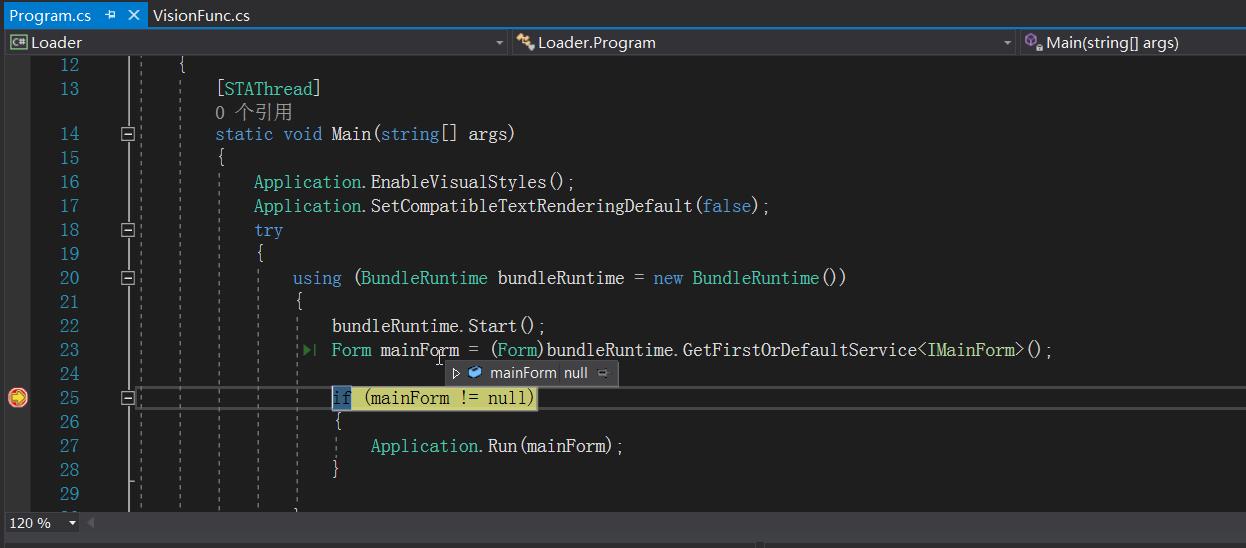Screen dimensions: 1246x548
Task: Remove the breakpoint at line 25
Action: pos(17,398)
